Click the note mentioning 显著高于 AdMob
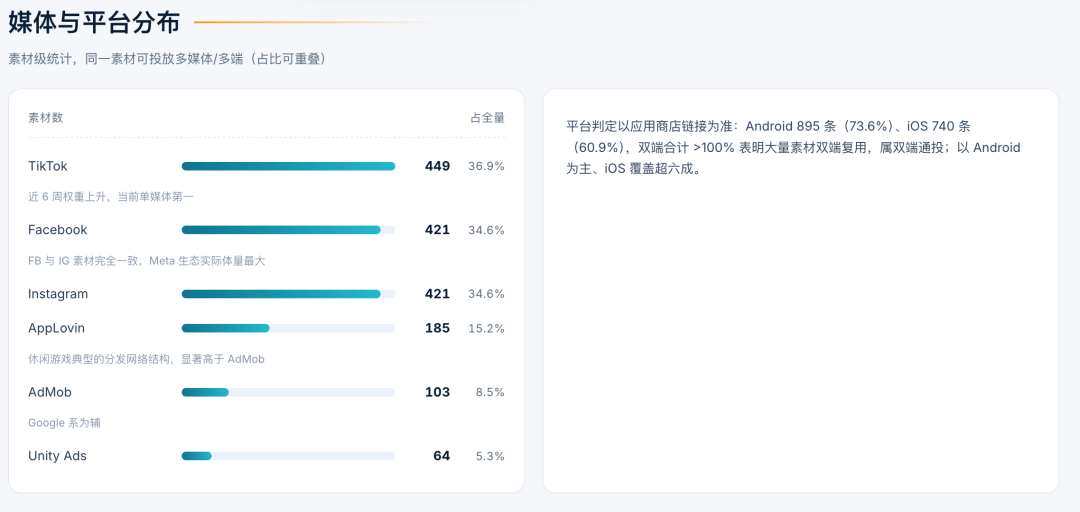 pos(147,359)
